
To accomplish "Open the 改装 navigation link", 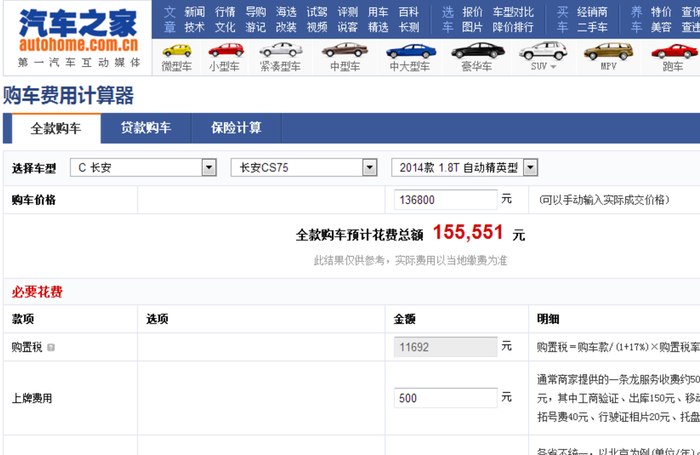I will (286, 27).
